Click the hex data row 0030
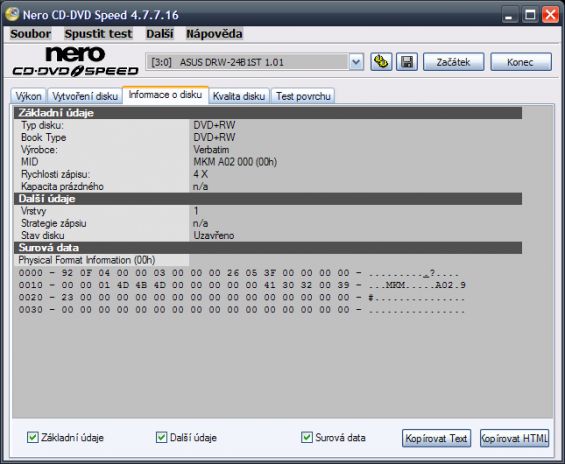 pos(241,310)
